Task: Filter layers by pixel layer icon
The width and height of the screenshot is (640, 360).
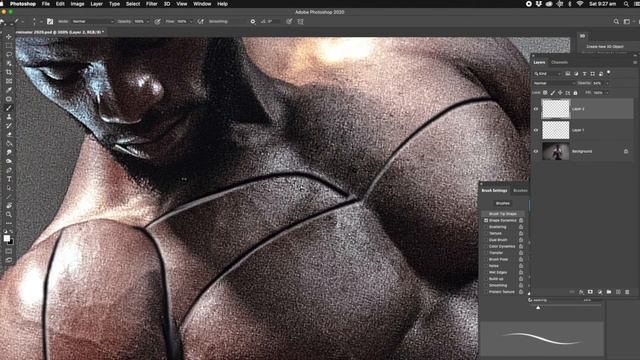Action: pos(568,74)
